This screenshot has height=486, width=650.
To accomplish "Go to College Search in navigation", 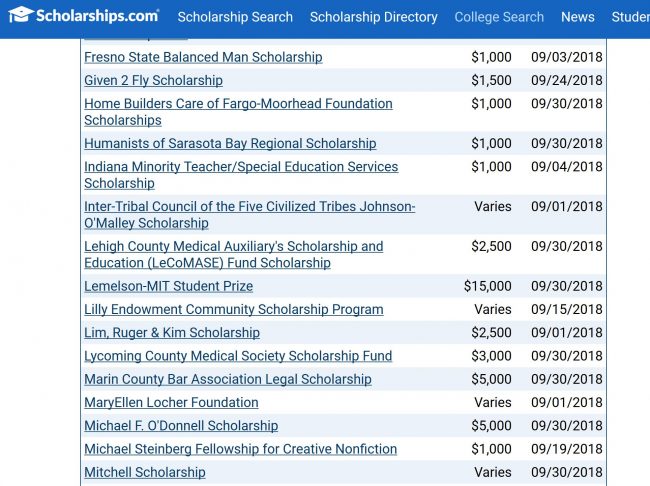I will pyautogui.click(x=499, y=17).
